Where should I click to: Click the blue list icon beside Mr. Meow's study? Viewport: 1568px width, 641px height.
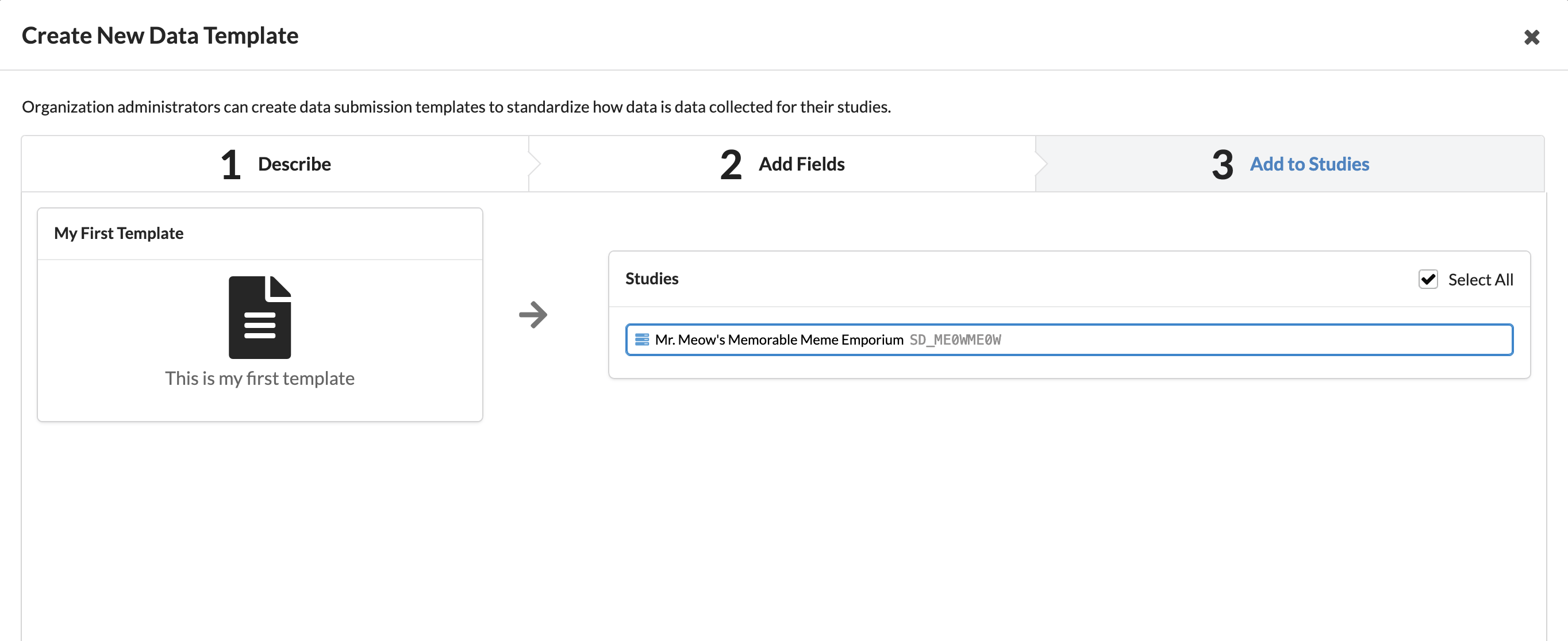click(641, 339)
